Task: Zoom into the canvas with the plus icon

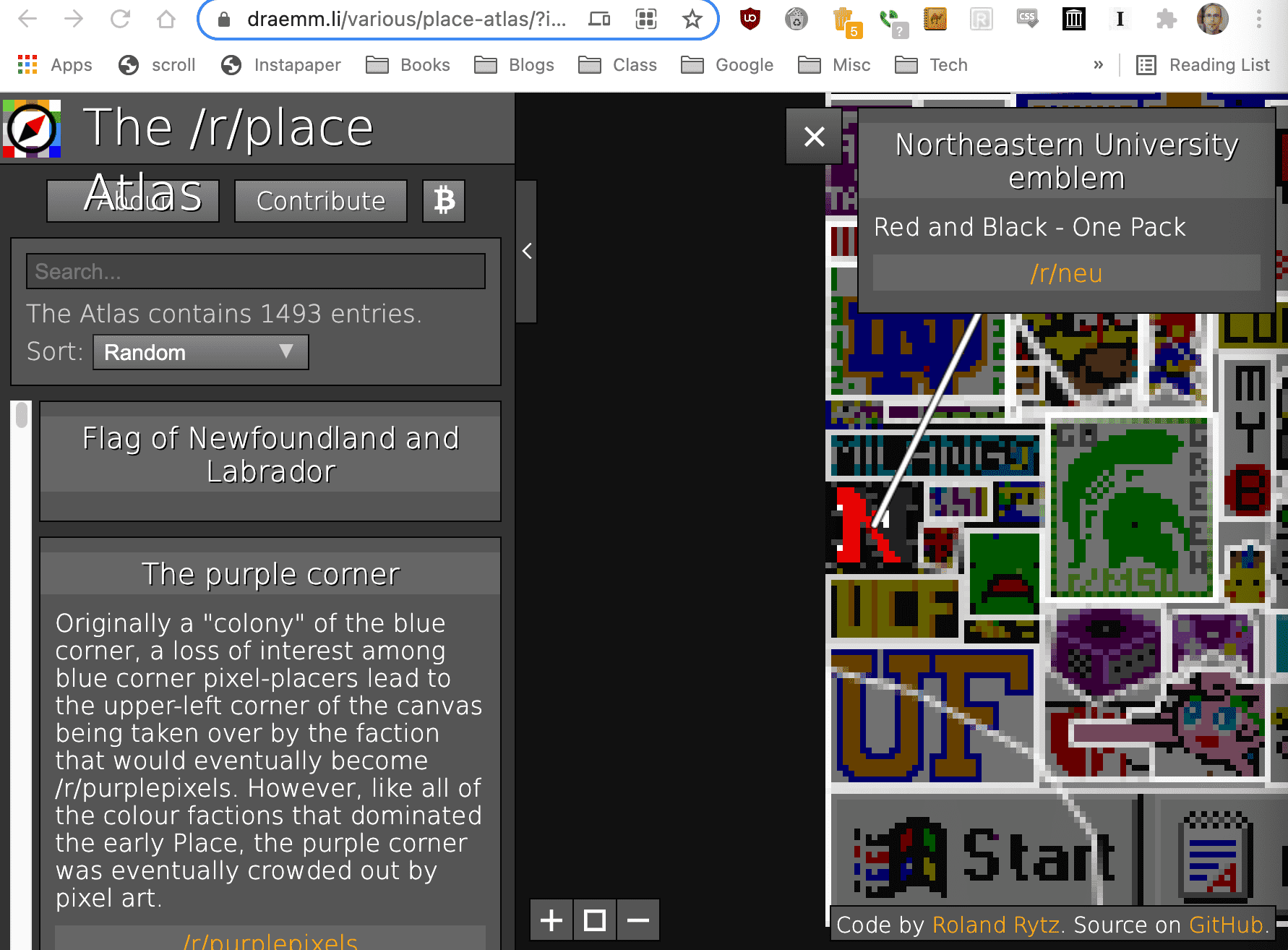Action: pyautogui.click(x=551, y=920)
